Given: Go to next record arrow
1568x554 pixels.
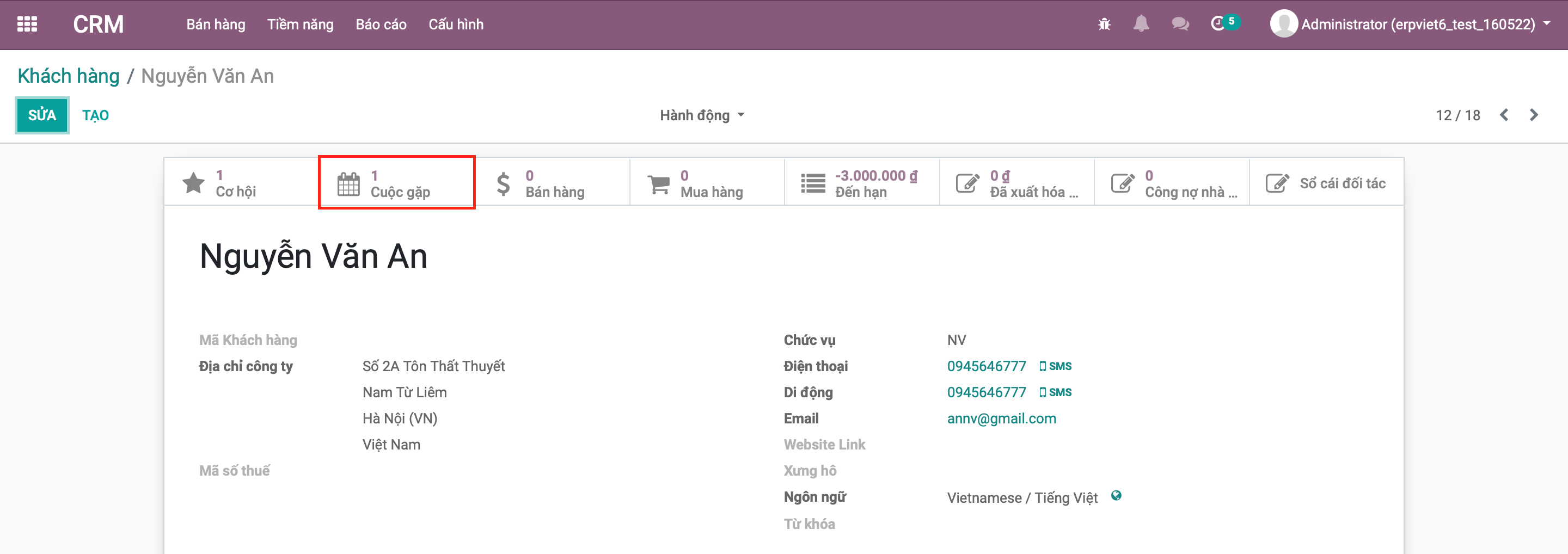Looking at the screenshot, I should pyautogui.click(x=1534, y=115).
